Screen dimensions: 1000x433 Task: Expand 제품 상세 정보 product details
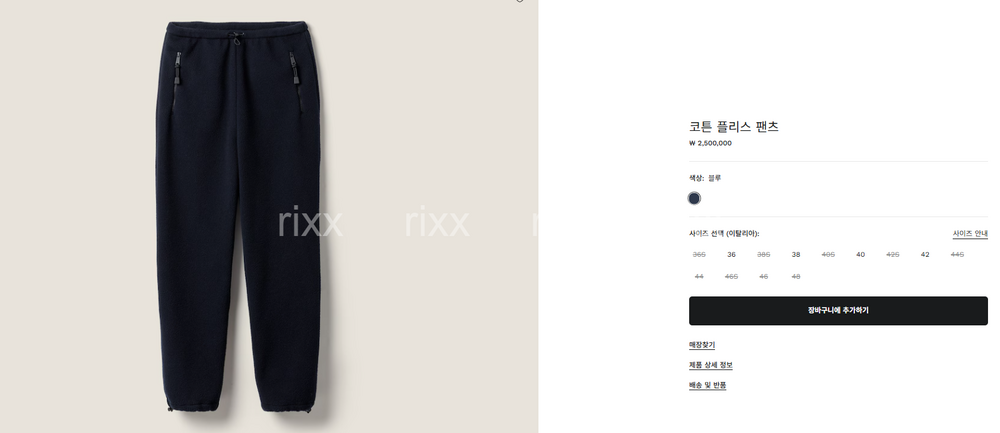click(710, 365)
